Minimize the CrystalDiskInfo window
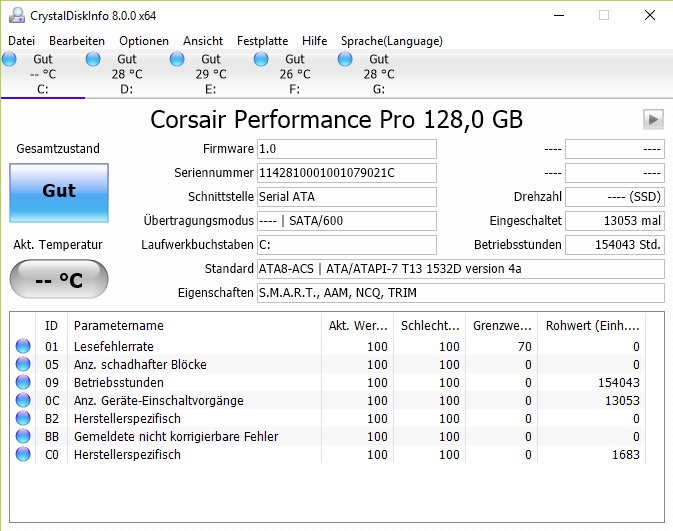Screen dimensions: 673x531 559,15
